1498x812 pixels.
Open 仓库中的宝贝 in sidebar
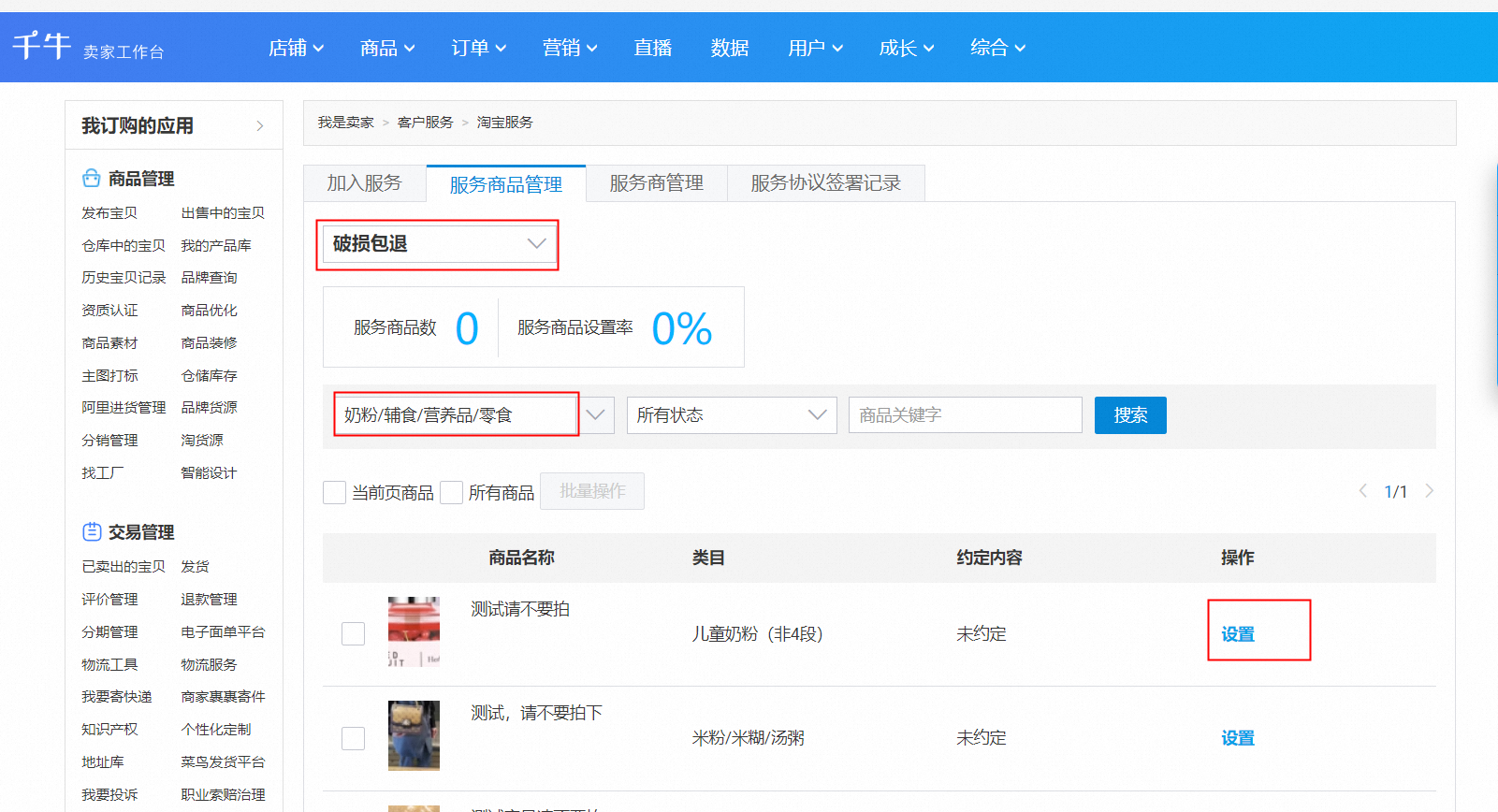(x=124, y=246)
